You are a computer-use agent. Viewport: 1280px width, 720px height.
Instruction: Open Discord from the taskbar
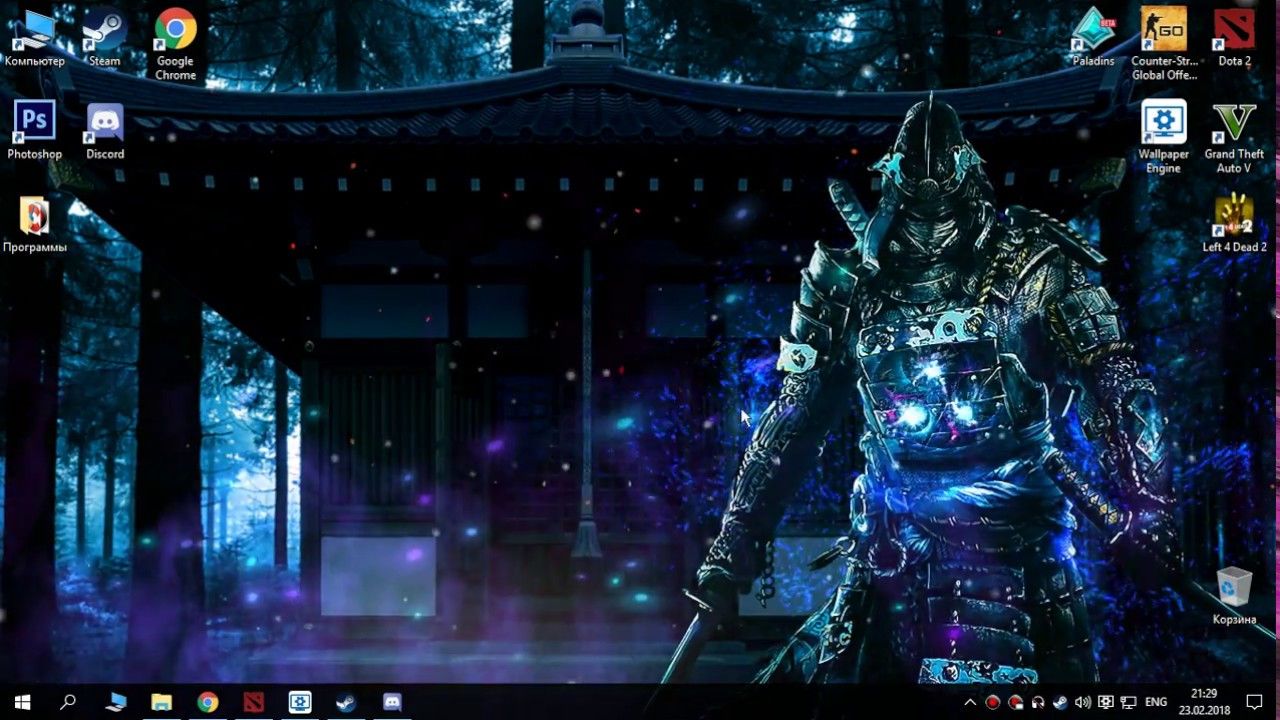click(392, 701)
